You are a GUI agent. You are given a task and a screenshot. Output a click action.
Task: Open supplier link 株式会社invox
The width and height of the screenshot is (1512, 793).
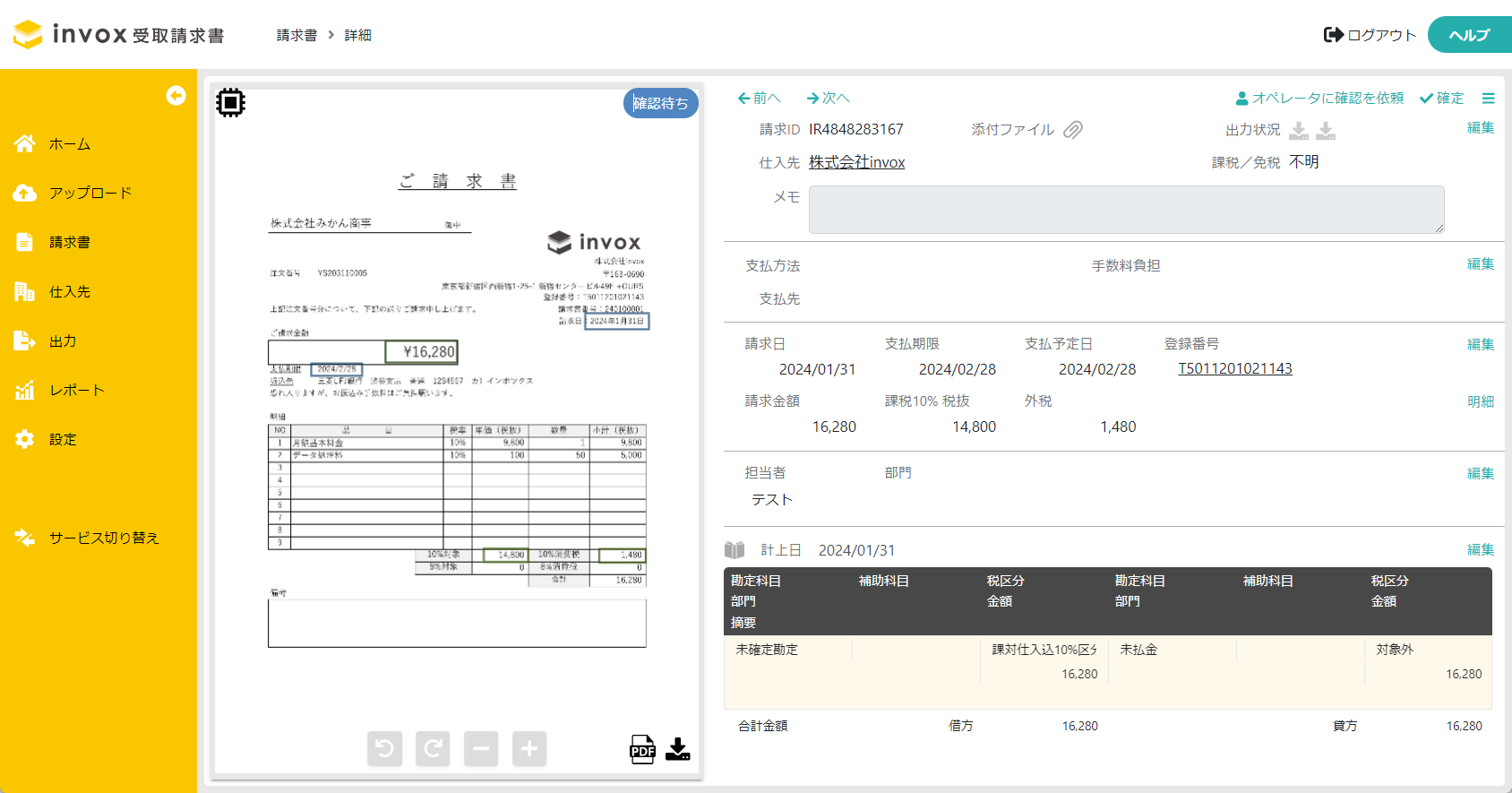pyautogui.click(x=856, y=162)
